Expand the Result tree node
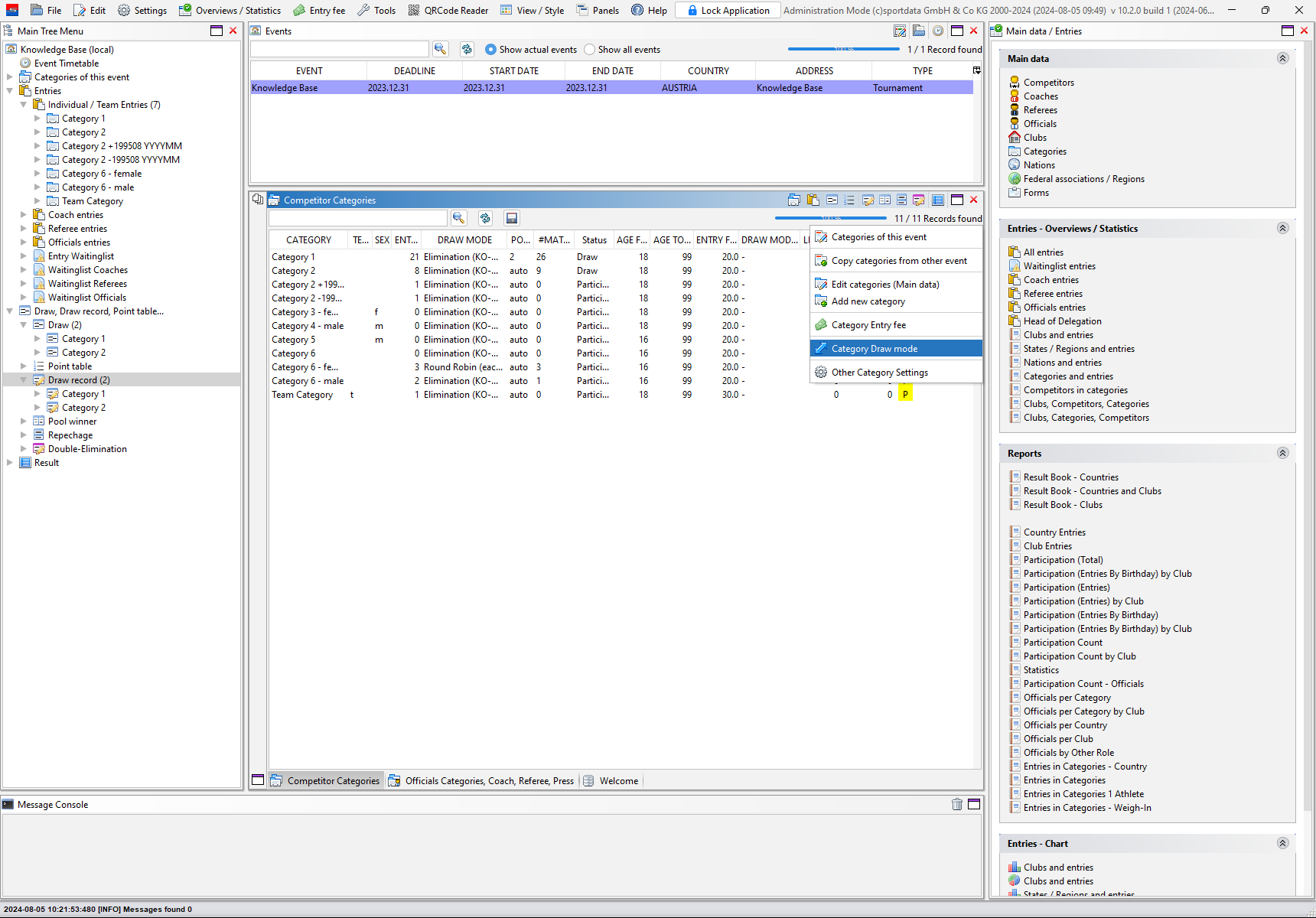The image size is (1316, 918). pos(10,463)
